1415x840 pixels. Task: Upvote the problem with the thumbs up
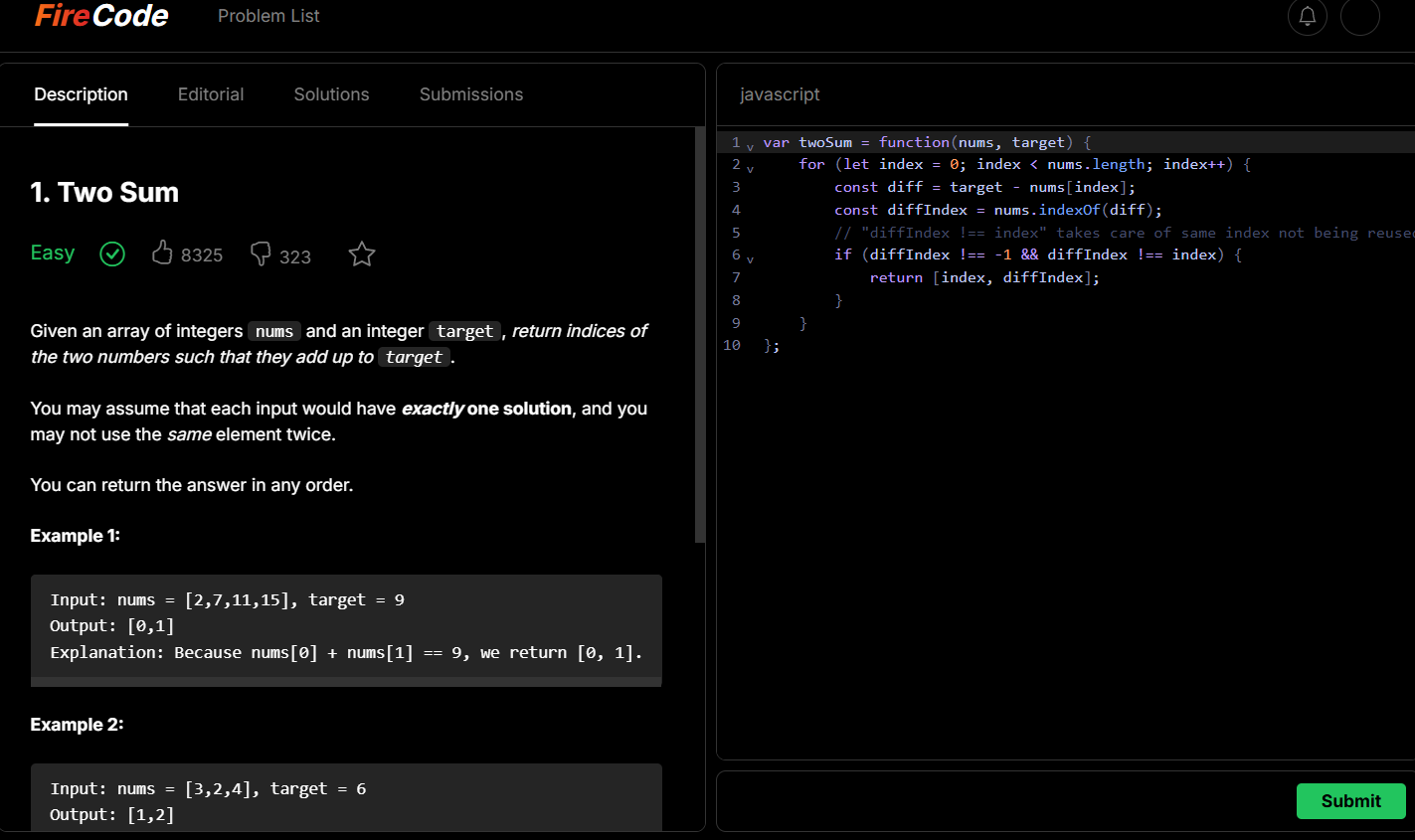[x=162, y=252]
